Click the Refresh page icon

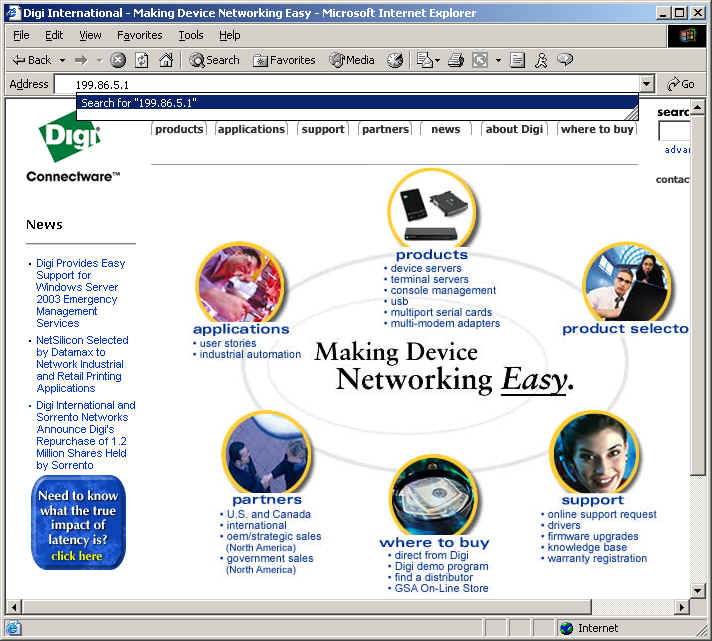pyautogui.click(x=142, y=60)
